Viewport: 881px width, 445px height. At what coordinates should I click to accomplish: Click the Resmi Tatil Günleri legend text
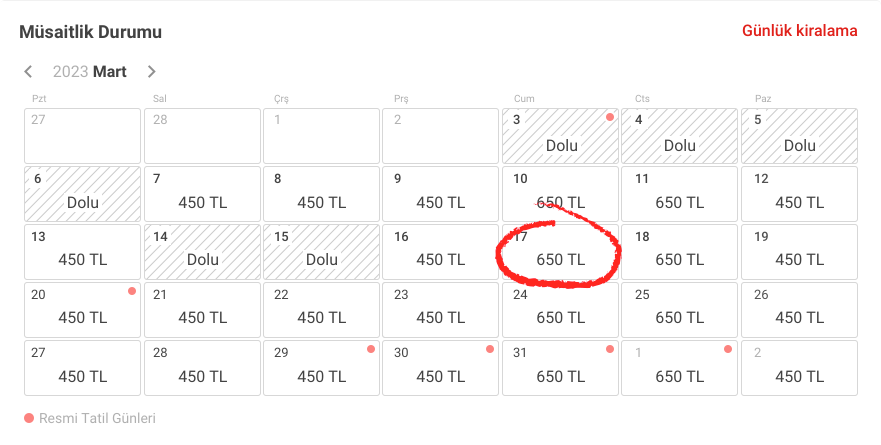[x=97, y=418]
